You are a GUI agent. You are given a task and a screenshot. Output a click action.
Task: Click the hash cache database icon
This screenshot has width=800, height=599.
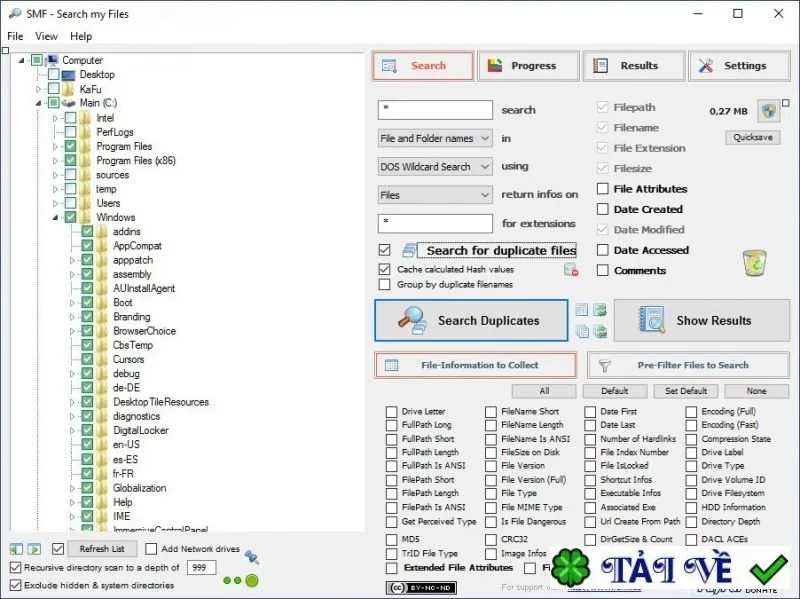tap(571, 269)
